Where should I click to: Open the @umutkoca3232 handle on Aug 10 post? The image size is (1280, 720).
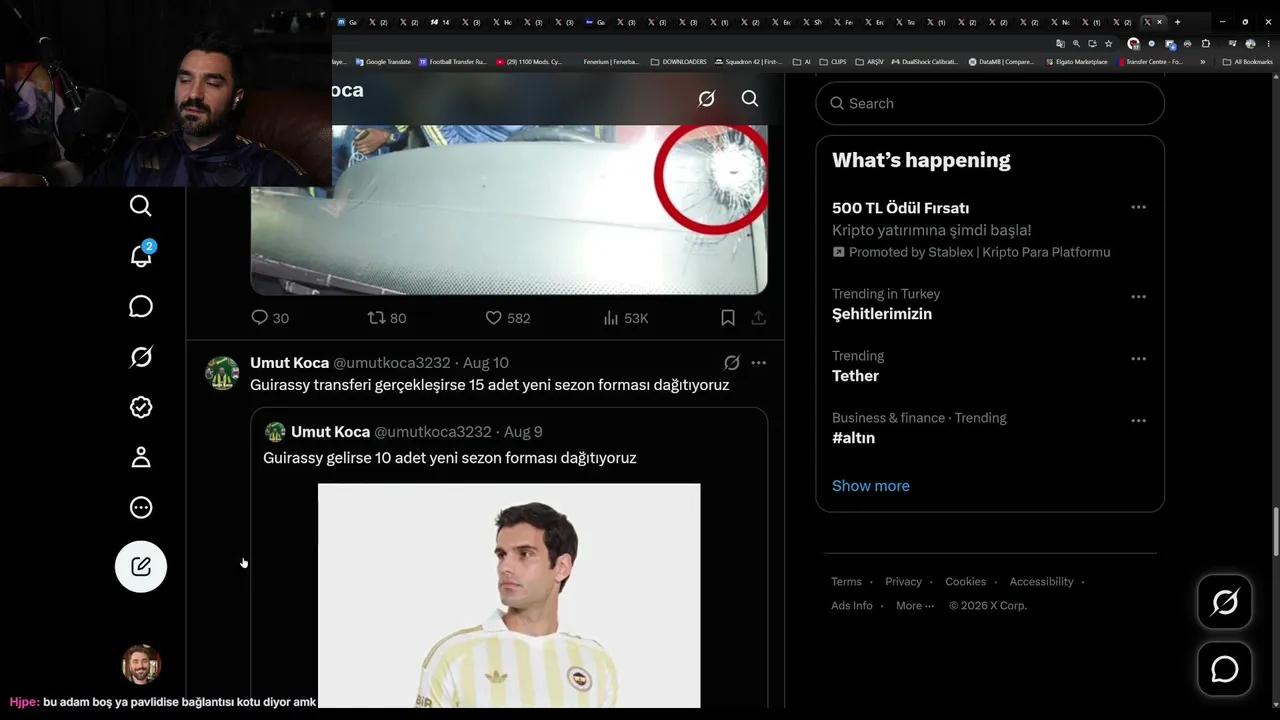click(392, 363)
